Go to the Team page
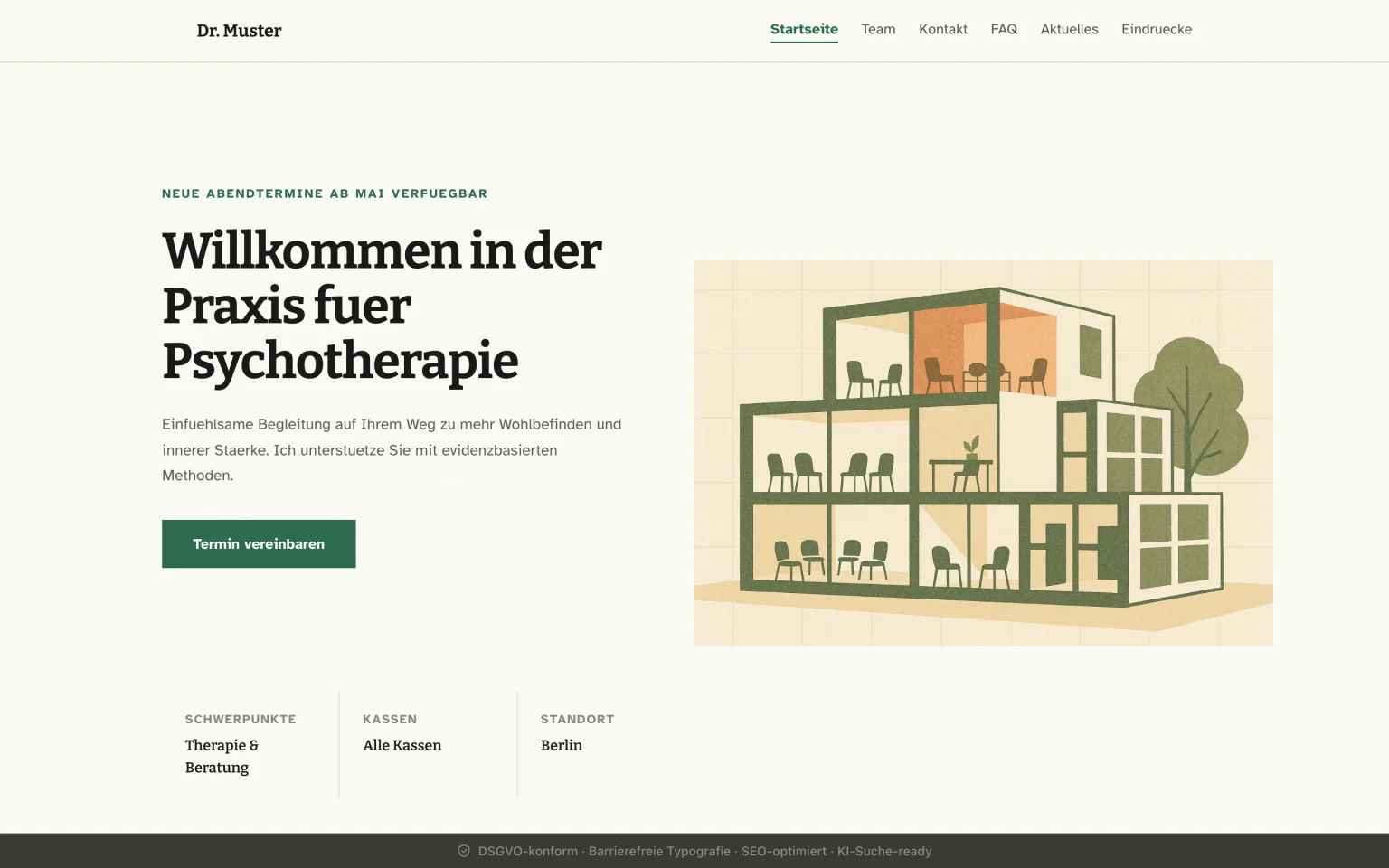 [x=878, y=29]
